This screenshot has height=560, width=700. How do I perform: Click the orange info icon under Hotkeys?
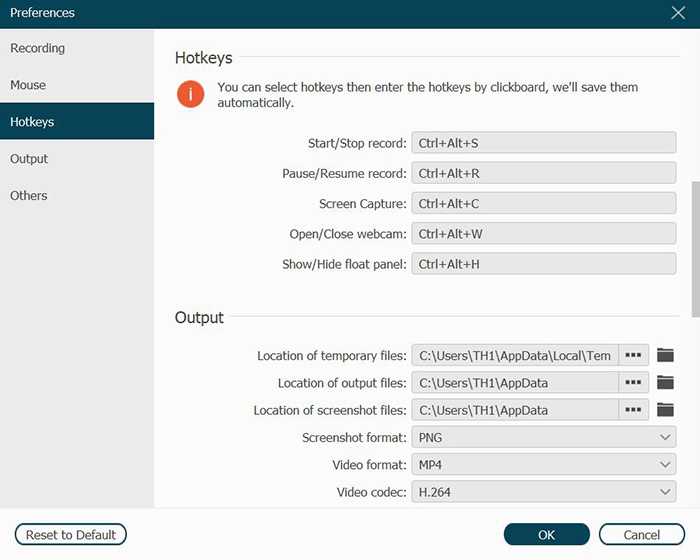click(x=191, y=94)
